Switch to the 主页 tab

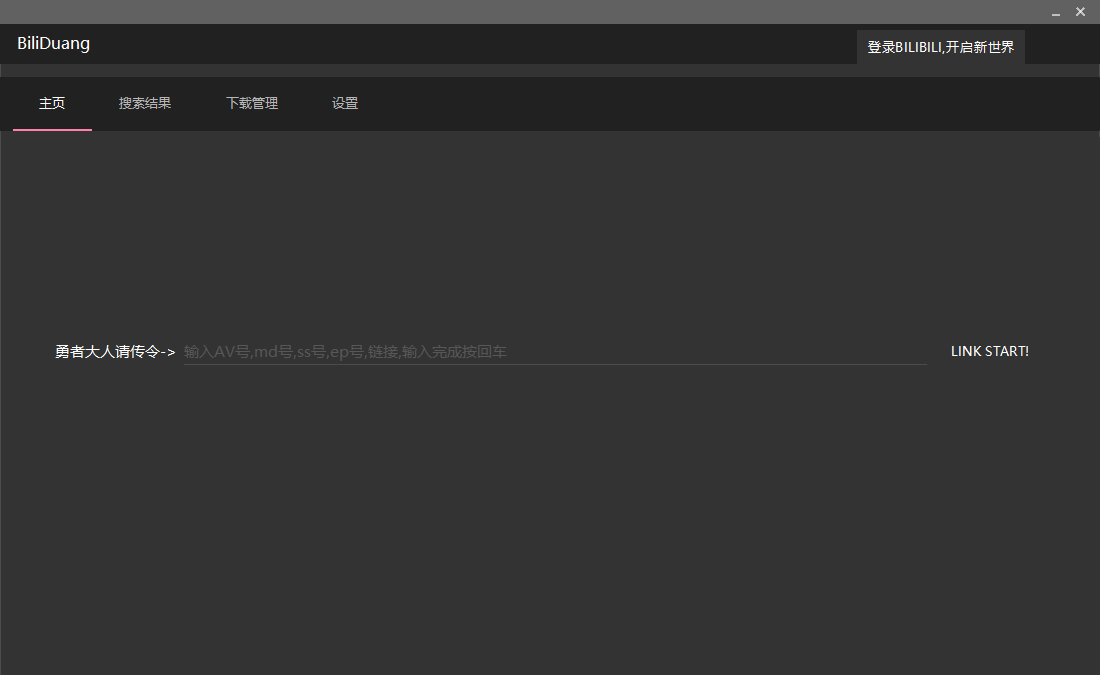[52, 104]
